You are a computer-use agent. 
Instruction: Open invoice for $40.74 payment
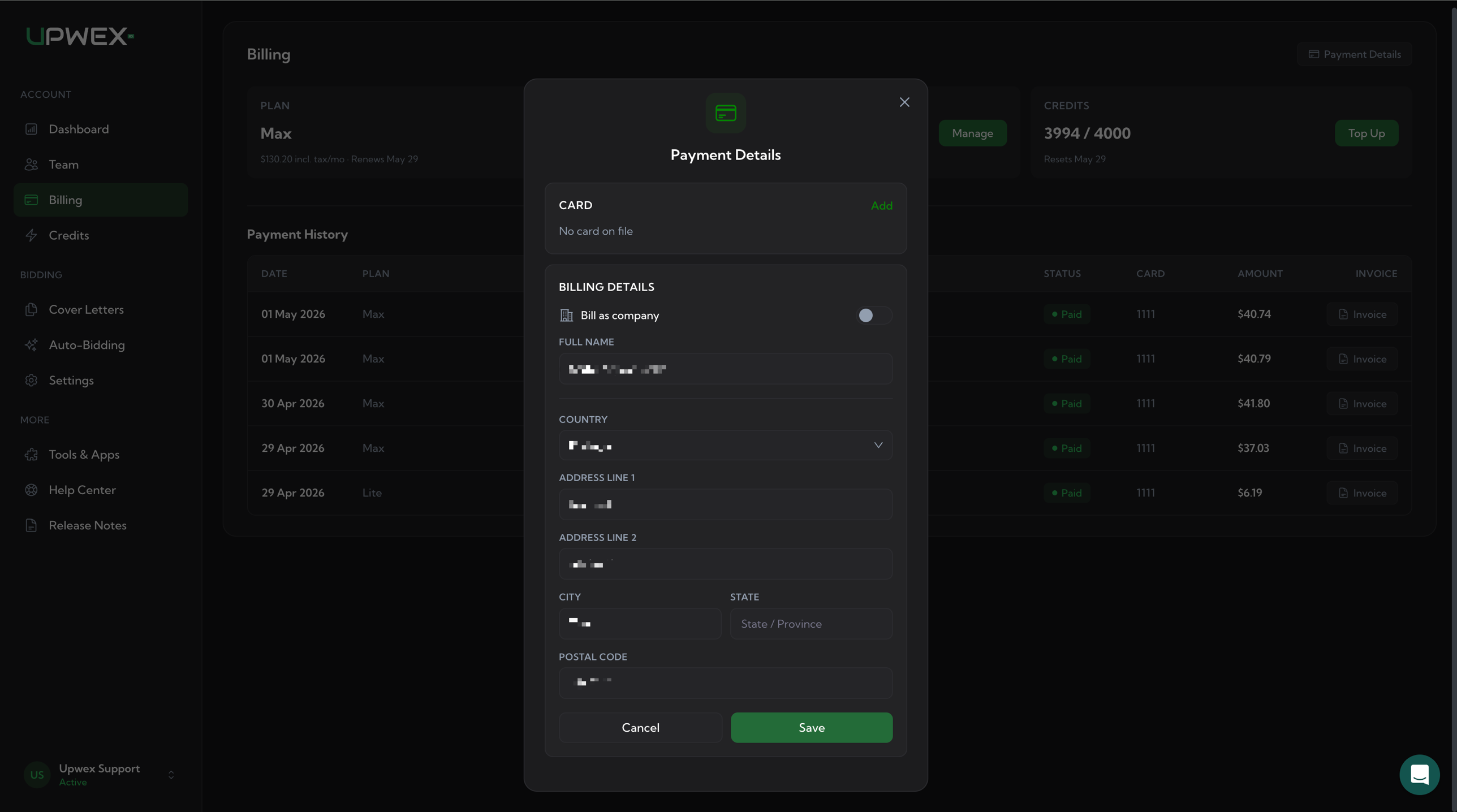coord(1362,314)
